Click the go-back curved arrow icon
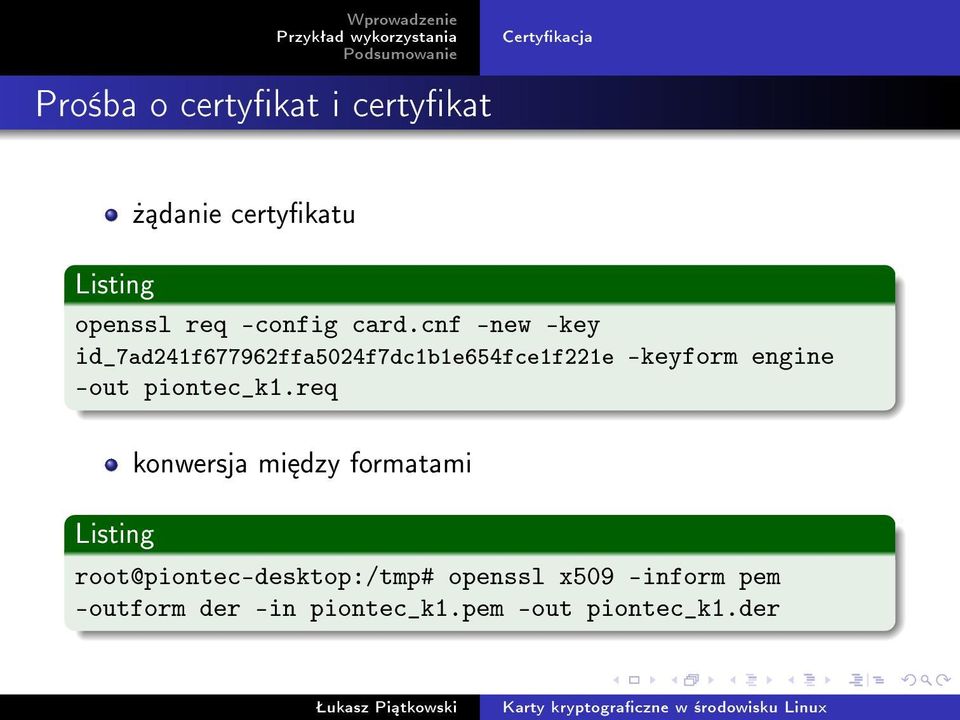This screenshot has height=720, width=960. coord(909,680)
